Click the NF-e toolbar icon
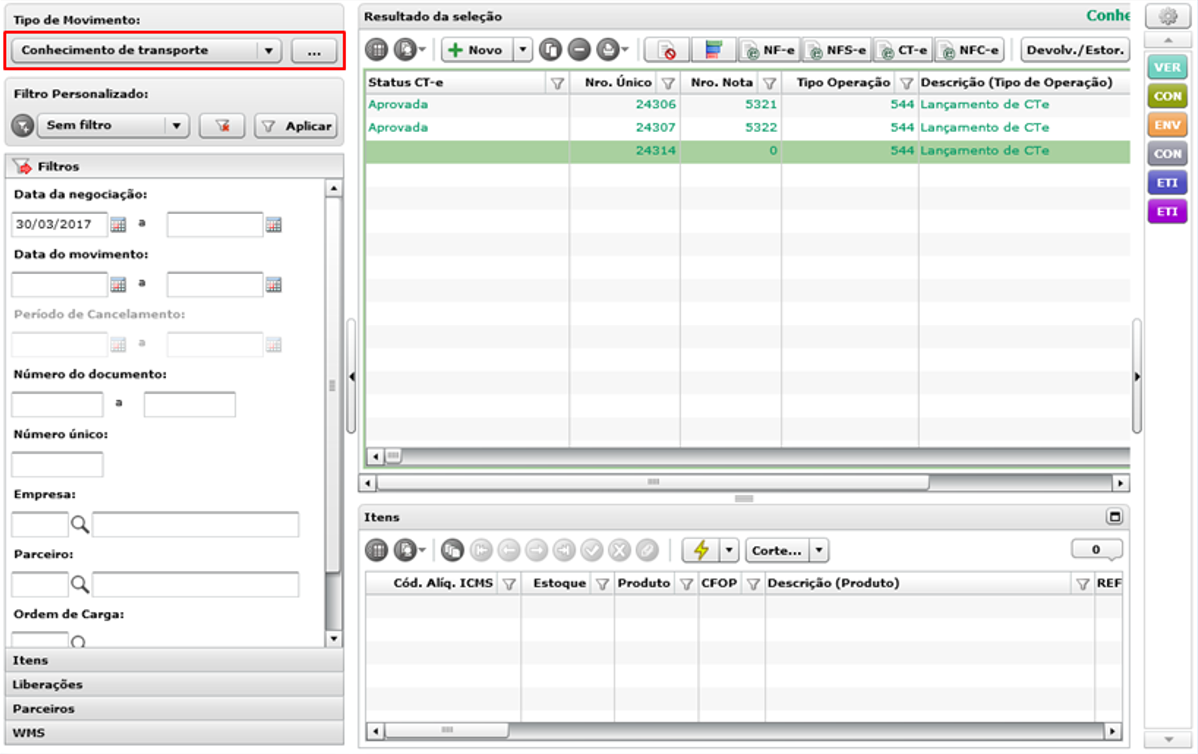Image resolution: width=1198 pixels, height=754 pixels. click(x=769, y=50)
